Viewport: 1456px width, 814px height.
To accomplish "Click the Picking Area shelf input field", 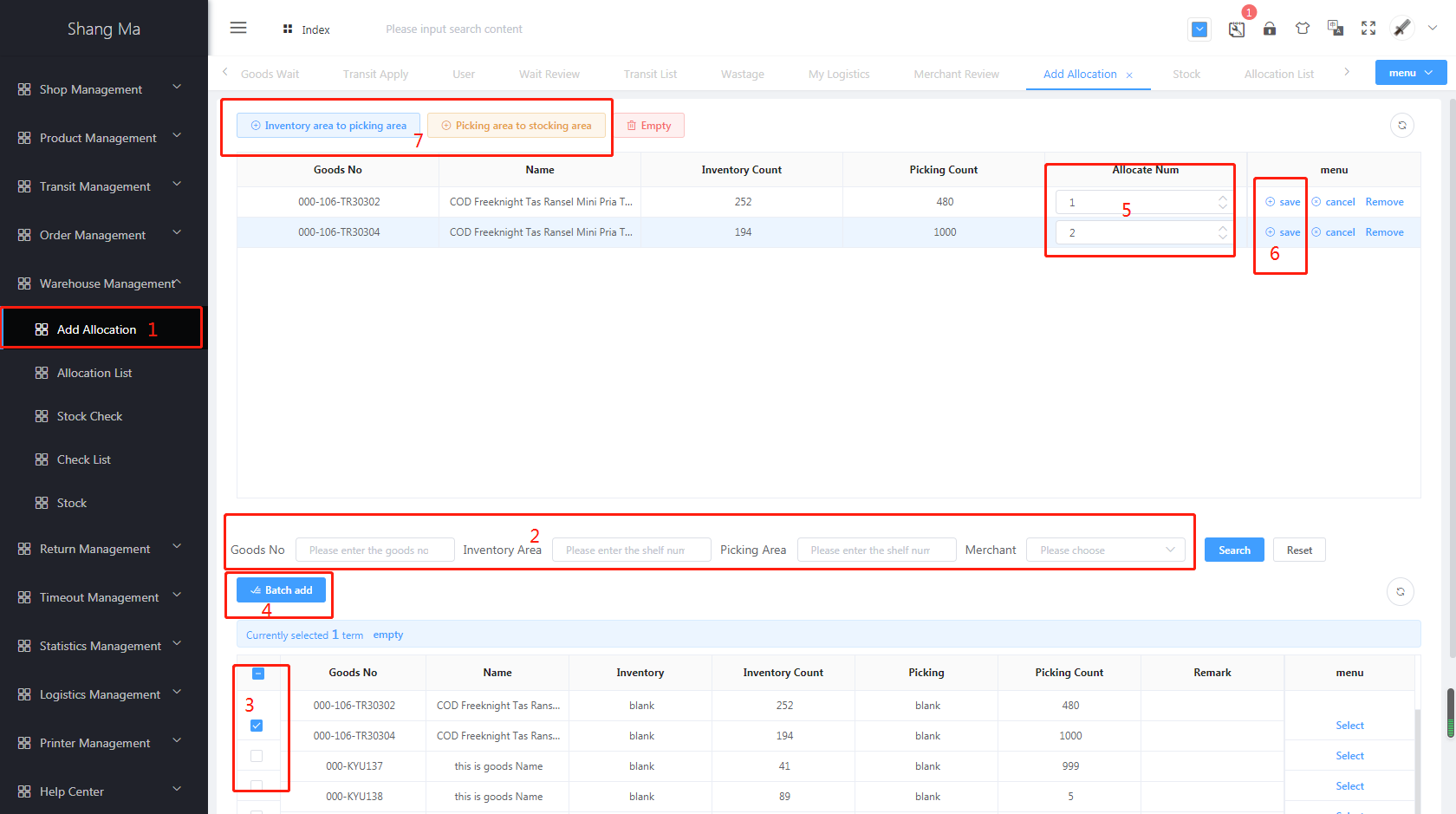I will click(x=877, y=550).
